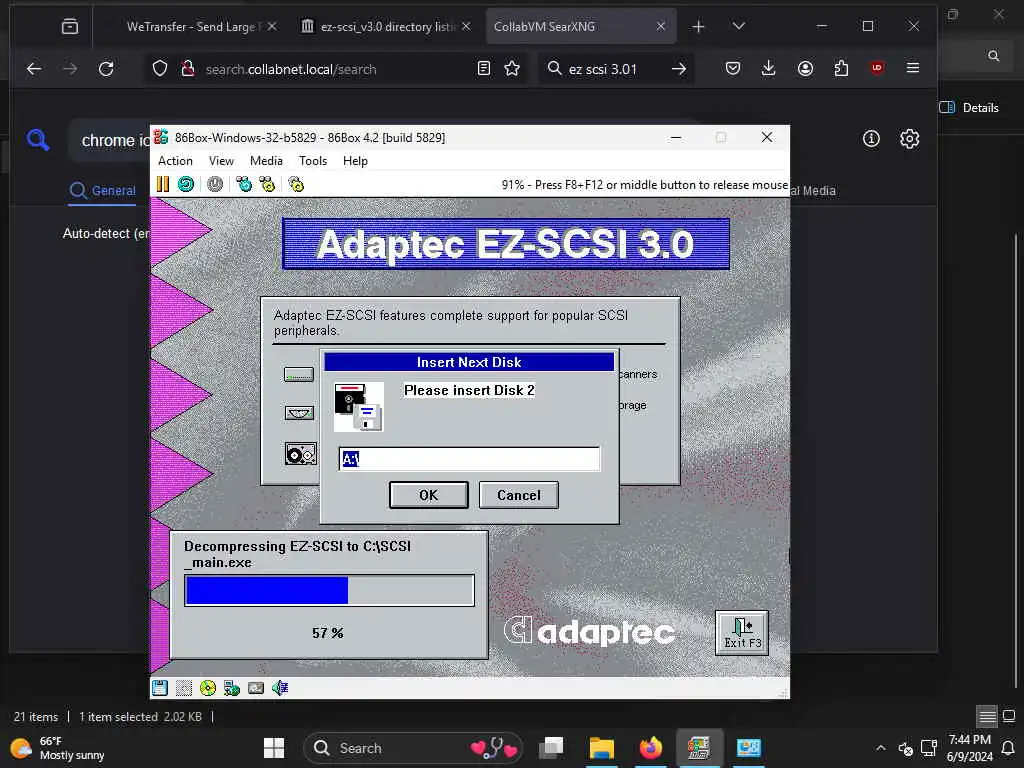Click the sound speaker status bar icon
This screenshot has width=1024, height=768.
(x=280, y=688)
